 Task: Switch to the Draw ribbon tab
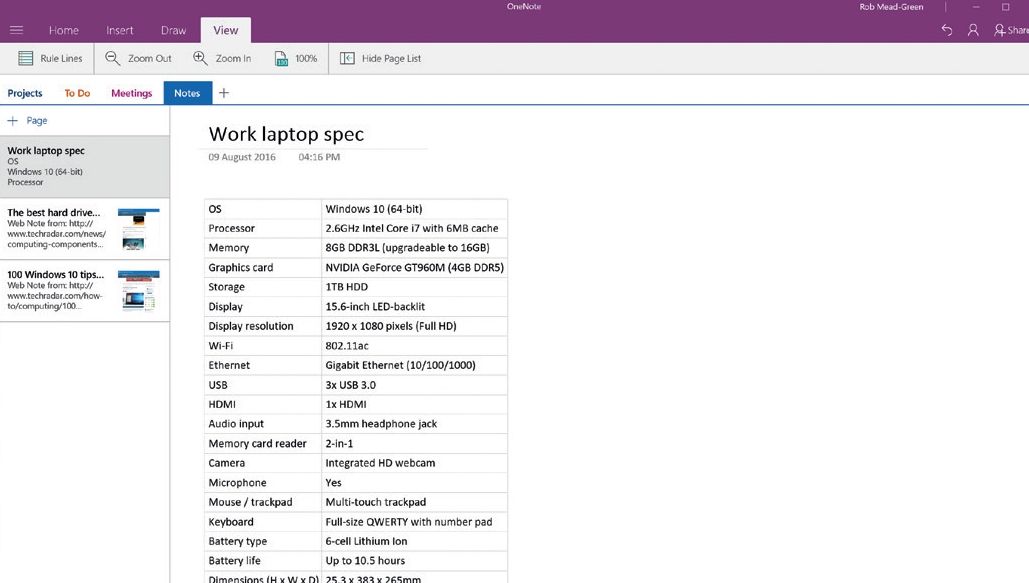click(172, 30)
